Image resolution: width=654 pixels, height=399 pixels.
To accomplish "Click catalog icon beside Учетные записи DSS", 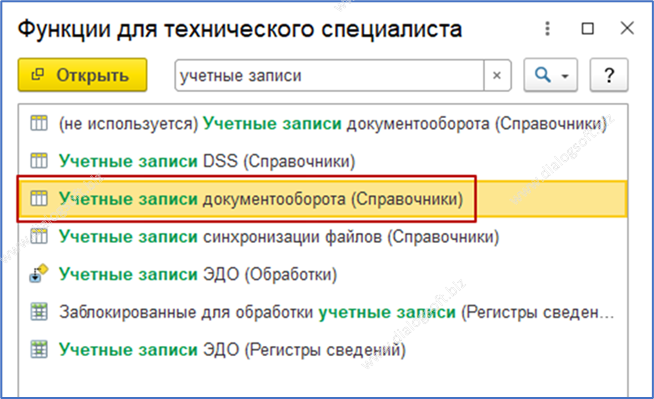I will pos(39,161).
